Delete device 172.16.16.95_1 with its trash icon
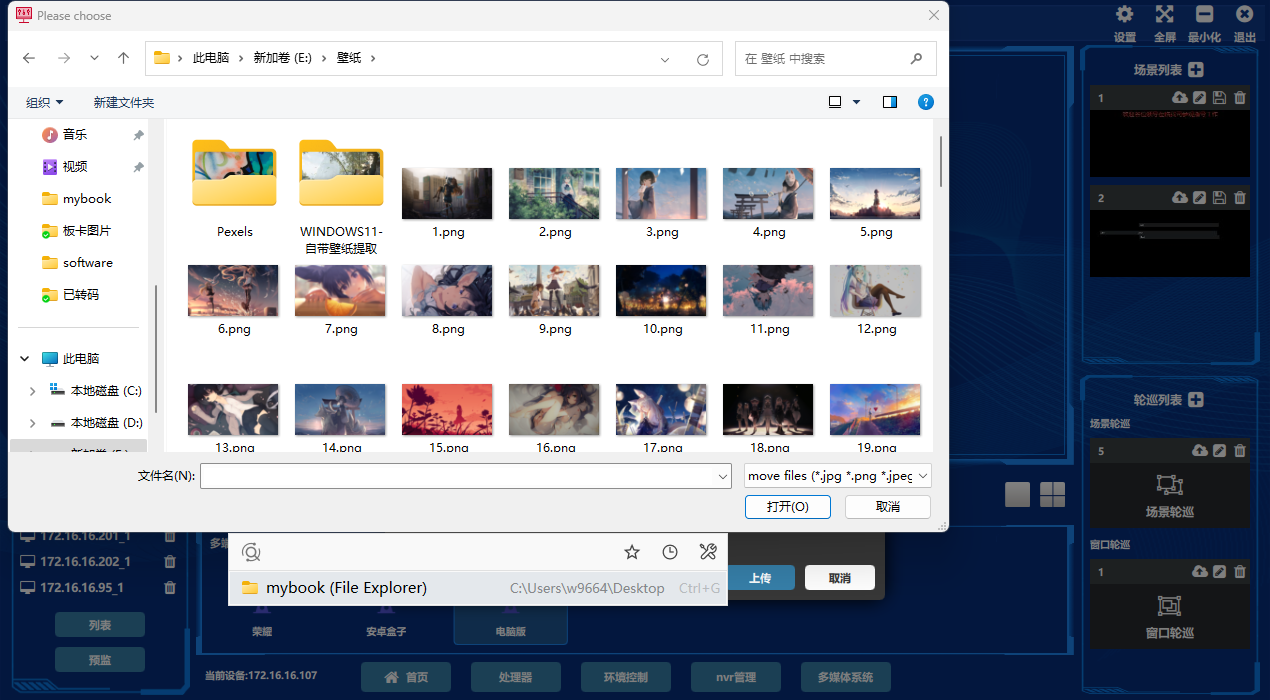The height and width of the screenshot is (700, 1270). 170,588
